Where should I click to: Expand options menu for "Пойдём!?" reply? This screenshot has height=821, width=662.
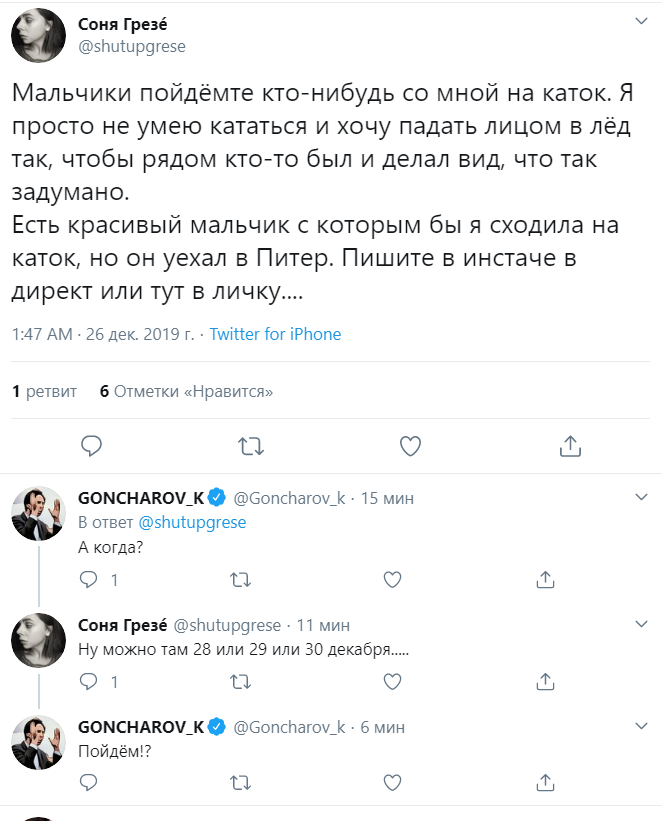pos(641,725)
